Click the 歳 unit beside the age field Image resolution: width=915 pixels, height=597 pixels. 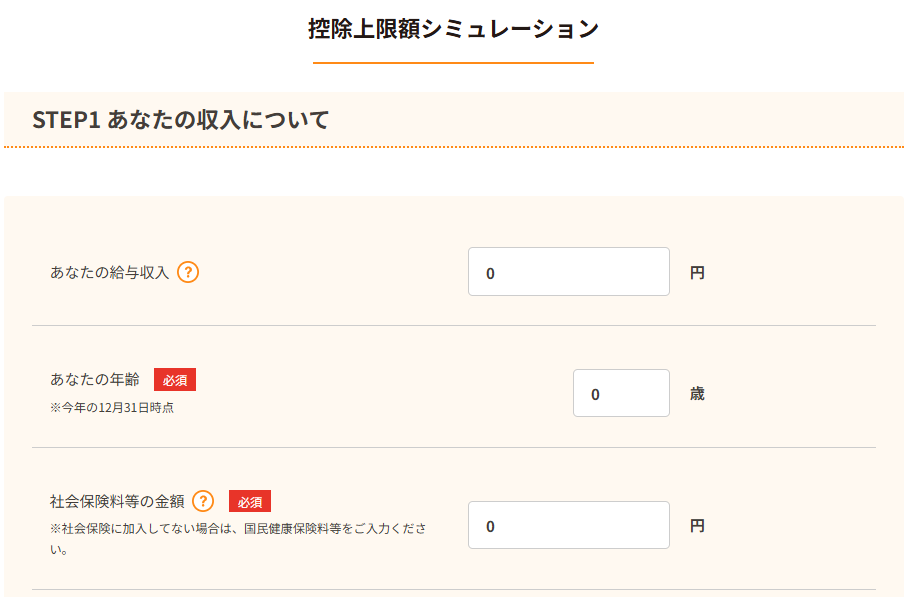697,394
